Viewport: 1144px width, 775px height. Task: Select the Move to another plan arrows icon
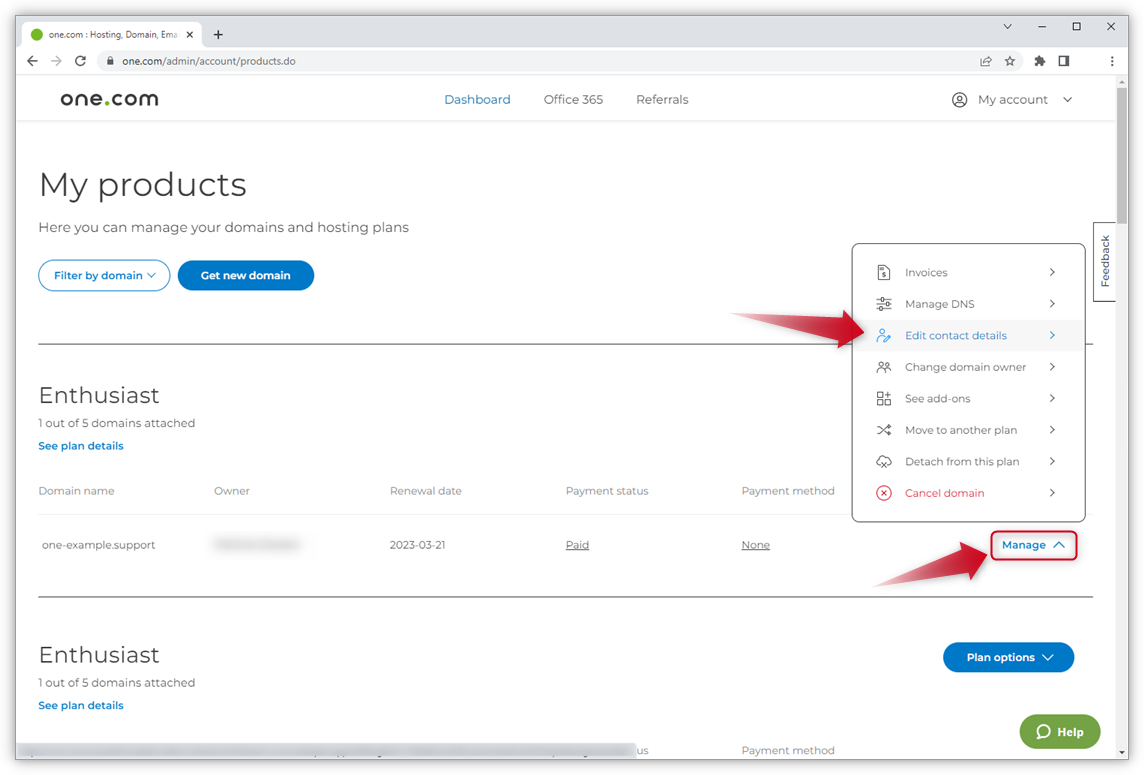click(884, 429)
